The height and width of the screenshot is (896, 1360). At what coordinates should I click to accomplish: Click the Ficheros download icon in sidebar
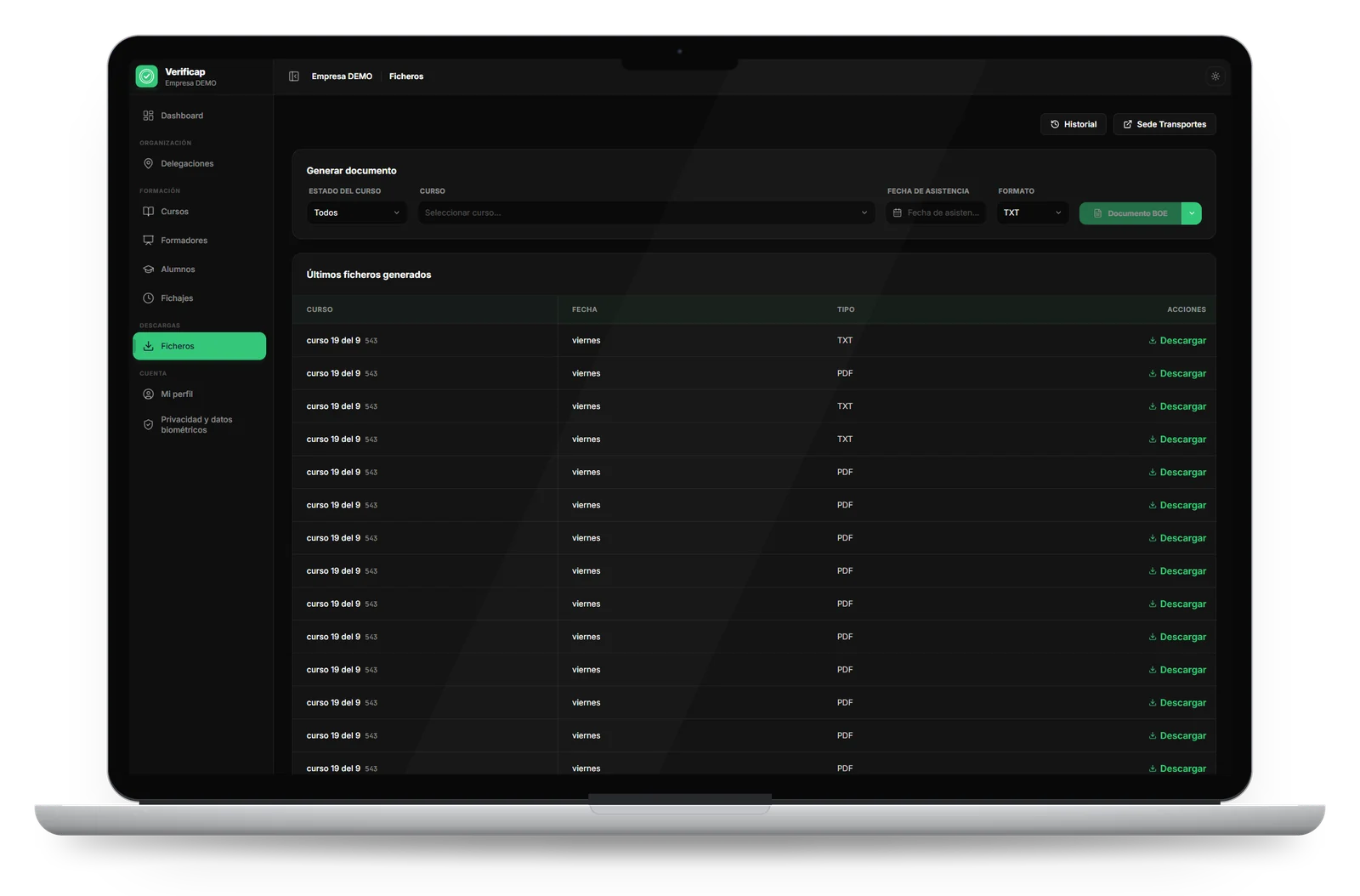tap(149, 346)
